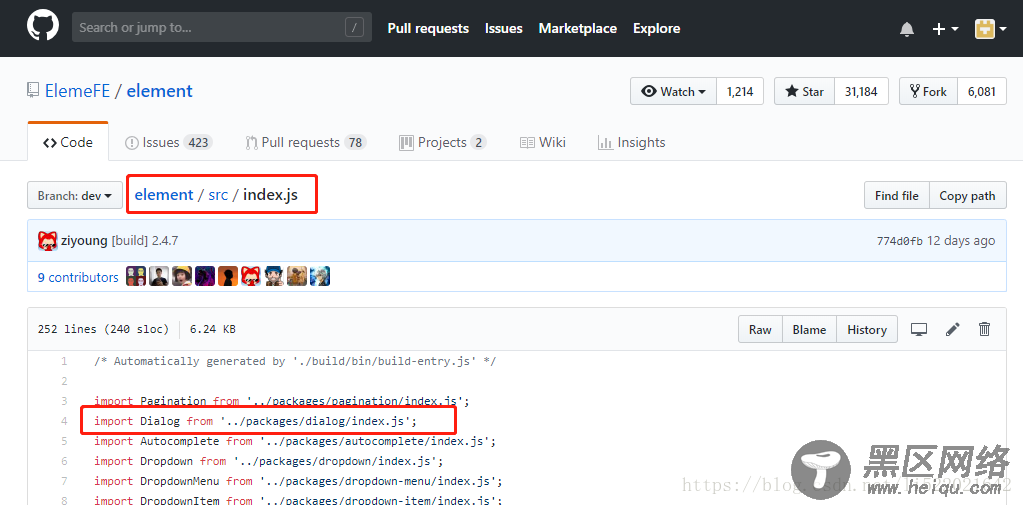Switch to the Projects tab
This screenshot has height=505, width=1023.
pos(442,142)
